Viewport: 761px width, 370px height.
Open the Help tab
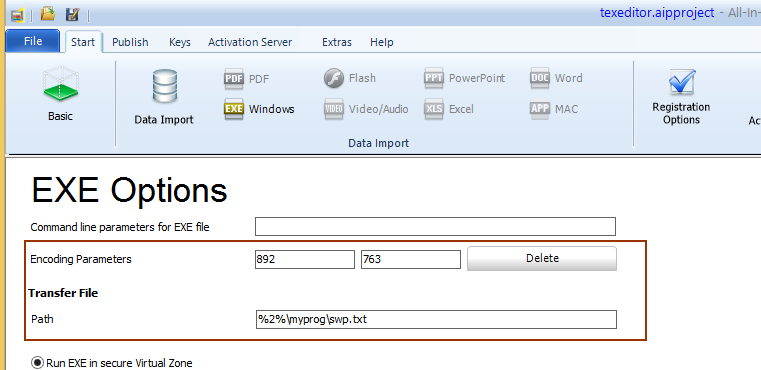(381, 42)
